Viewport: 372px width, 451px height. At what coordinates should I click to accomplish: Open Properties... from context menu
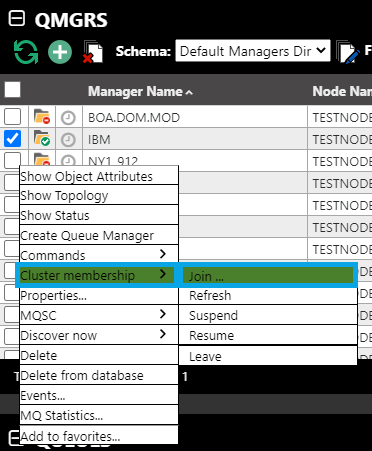click(x=99, y=295)
